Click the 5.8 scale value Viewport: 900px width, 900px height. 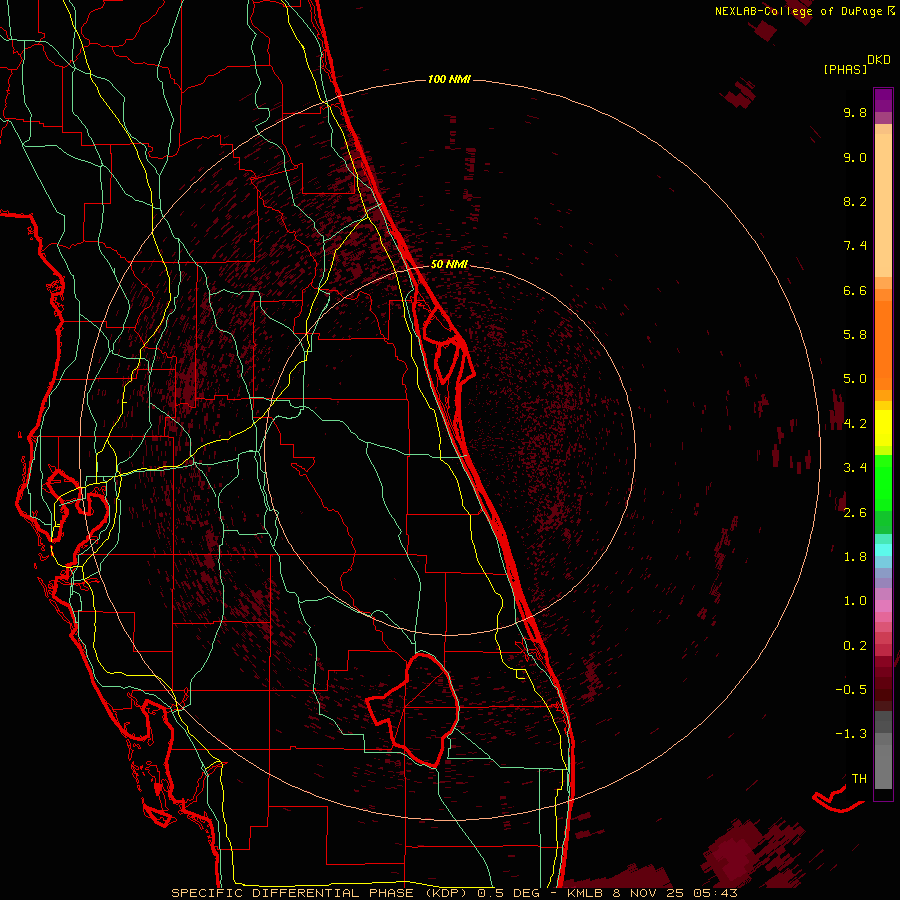[x=855, y=335]
